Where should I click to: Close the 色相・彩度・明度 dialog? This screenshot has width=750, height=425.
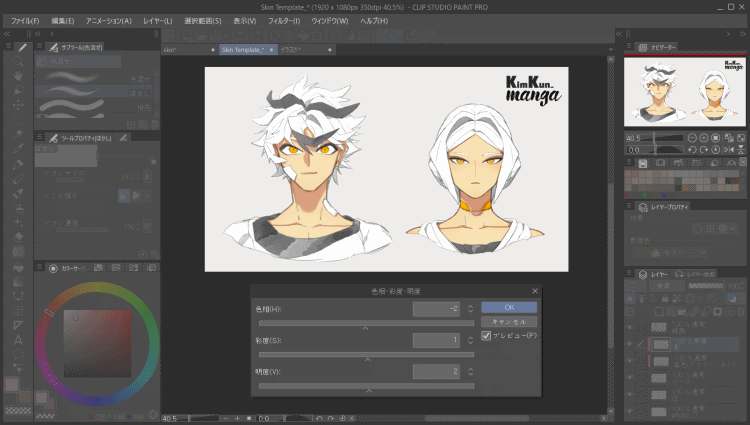click(535, 291)
